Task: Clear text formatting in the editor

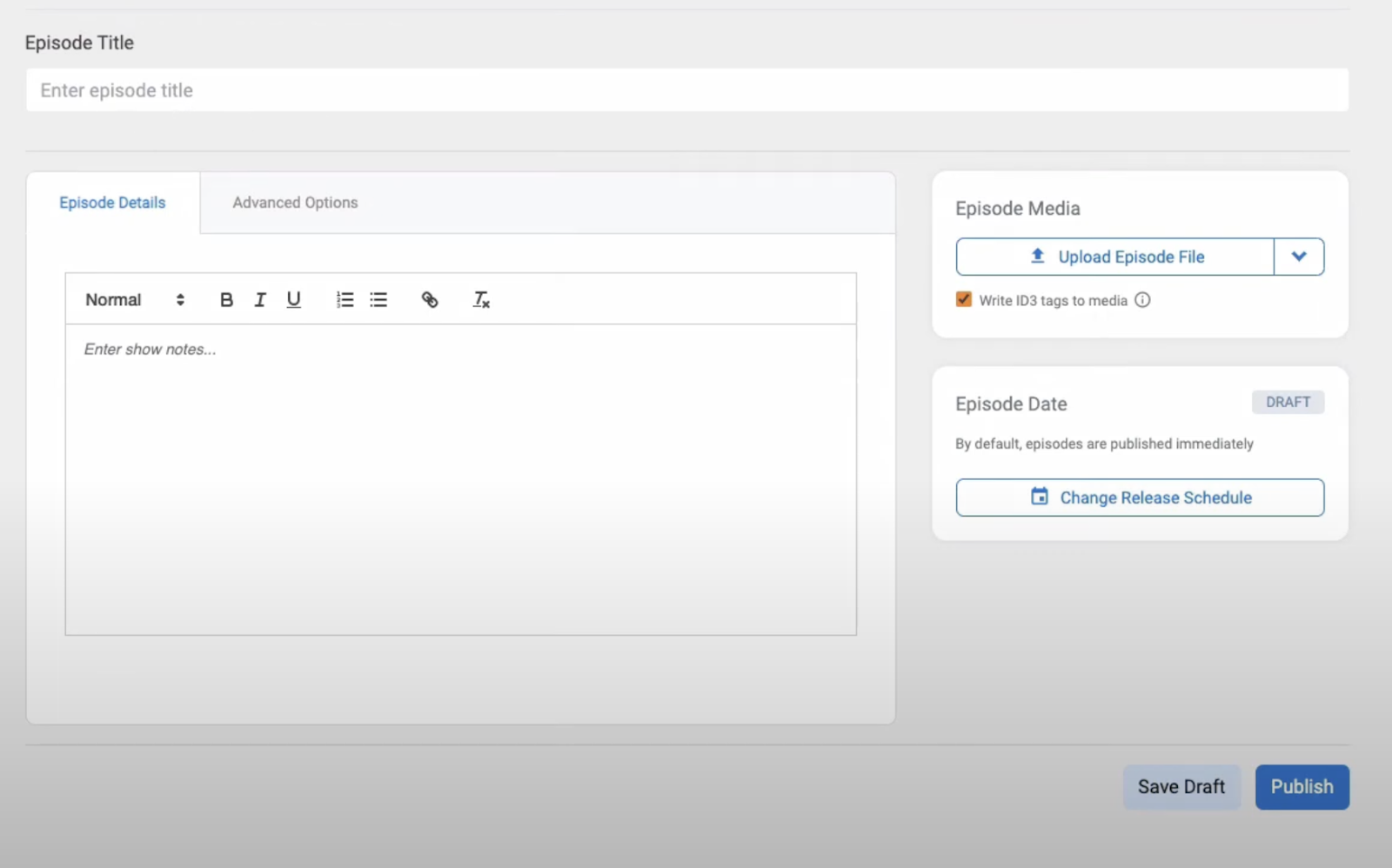Action: click(x=481, y=300)
